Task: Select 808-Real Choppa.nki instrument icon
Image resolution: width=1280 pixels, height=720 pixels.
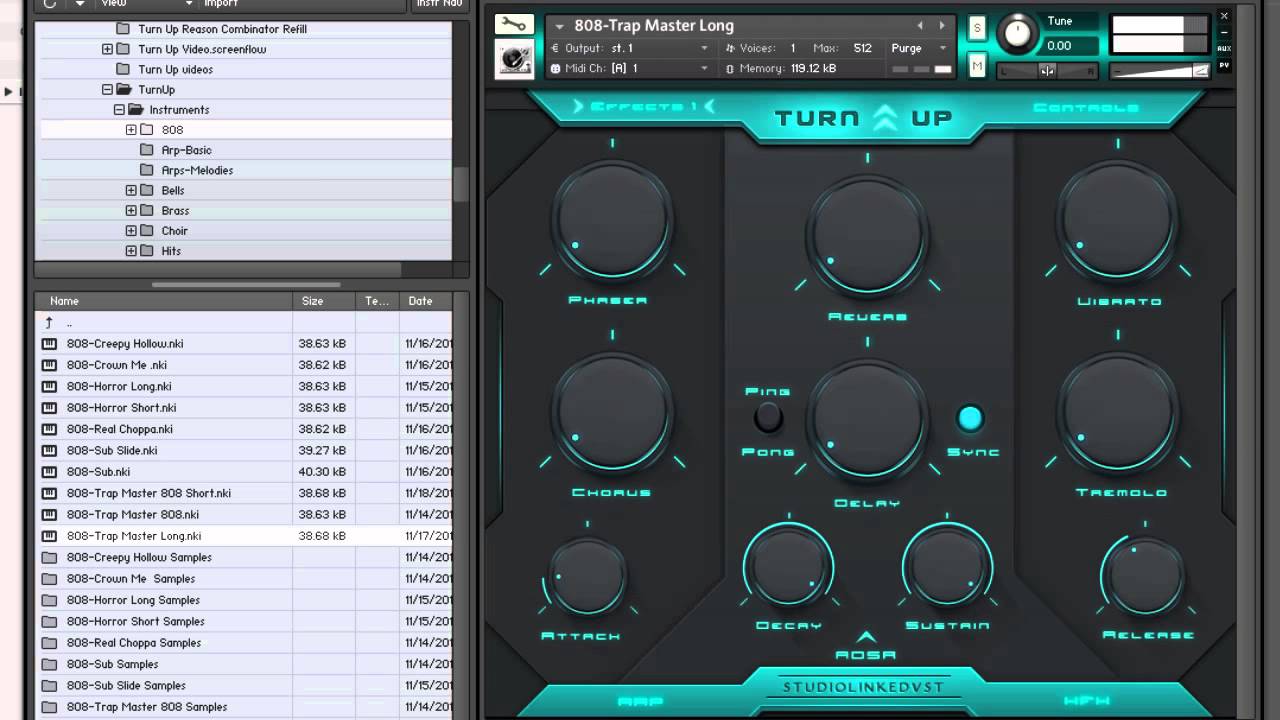Action: [x=49, y=429]
